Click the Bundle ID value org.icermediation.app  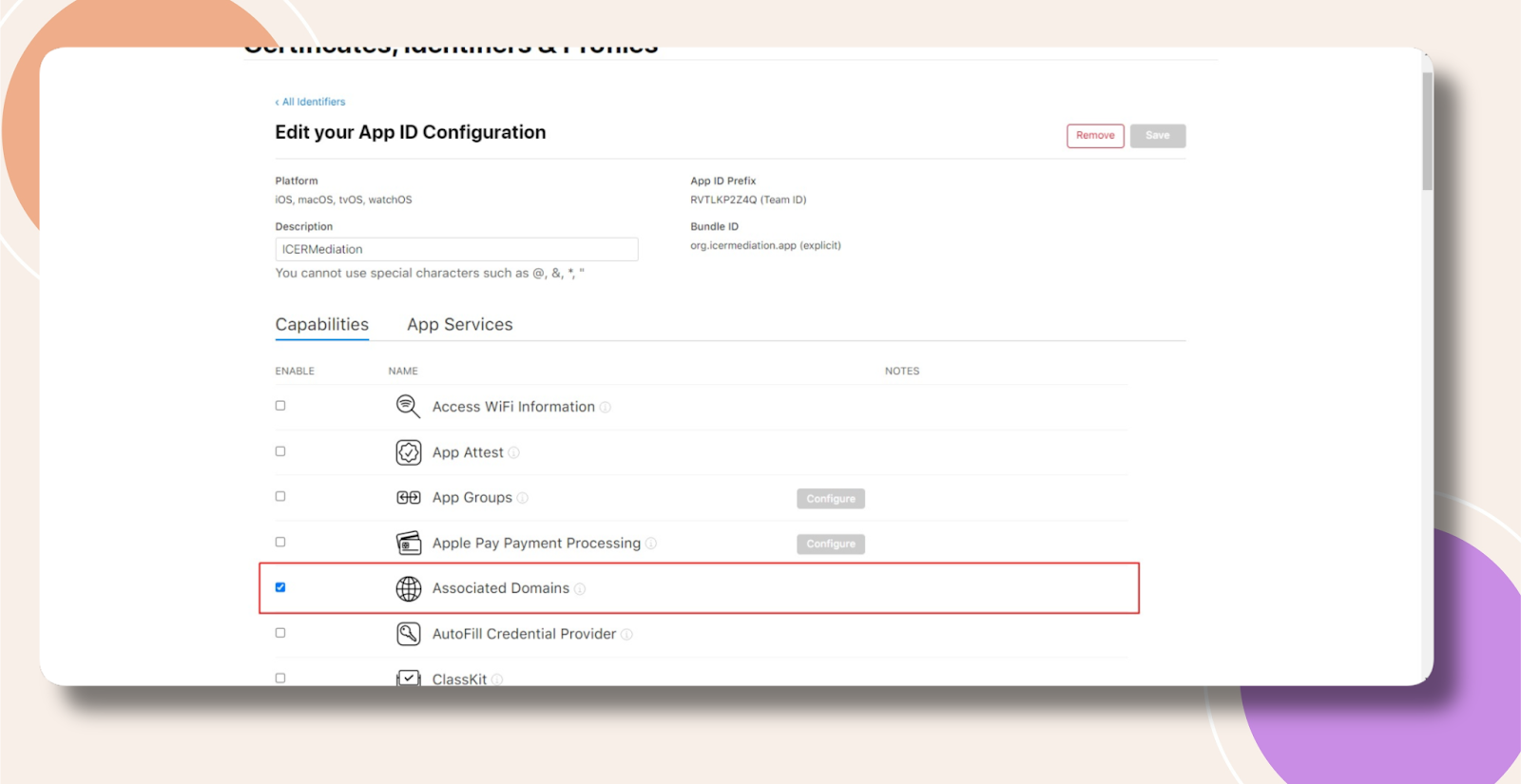click(765, 245)
